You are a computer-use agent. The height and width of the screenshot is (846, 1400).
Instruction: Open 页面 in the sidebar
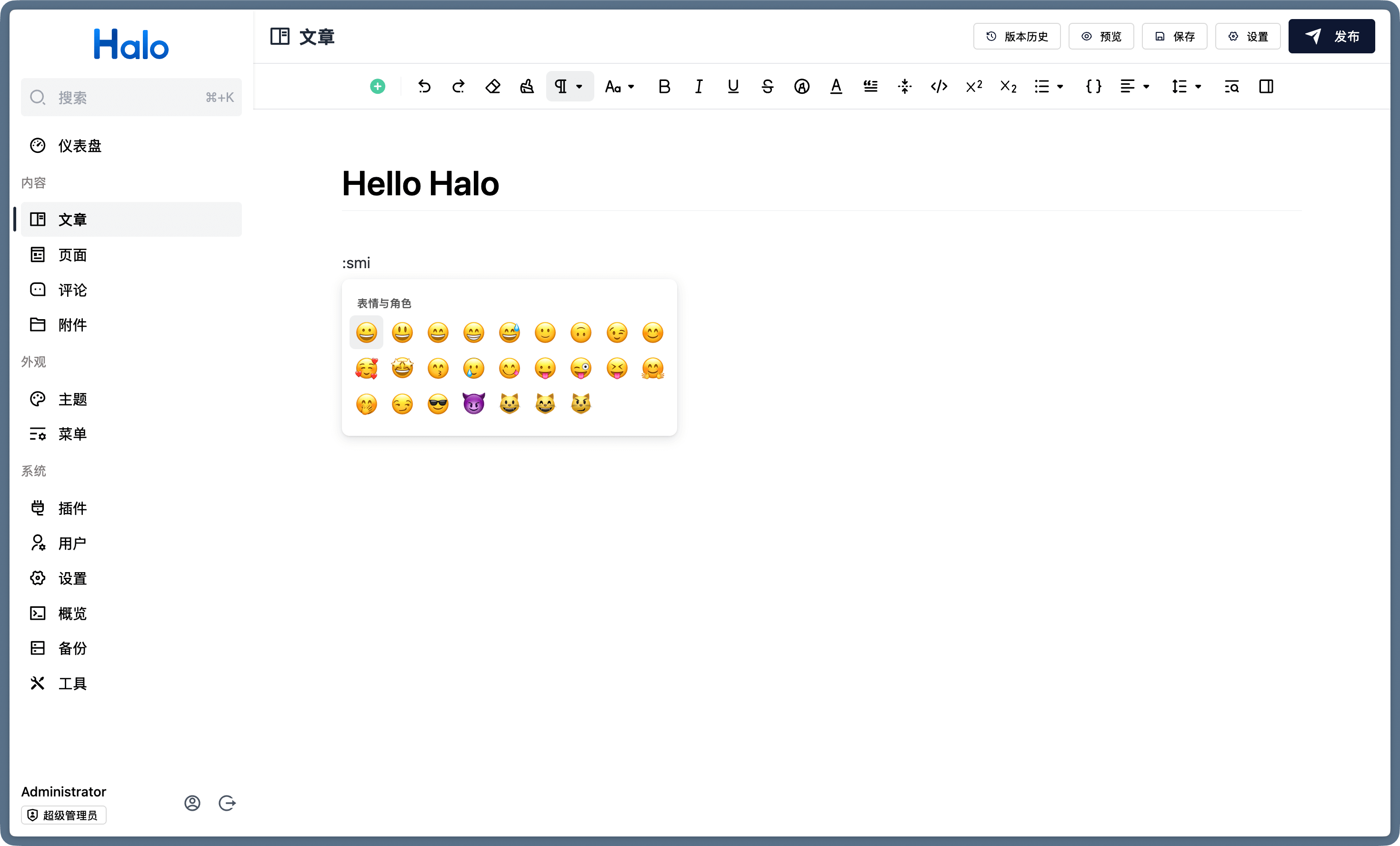[73, 255]
